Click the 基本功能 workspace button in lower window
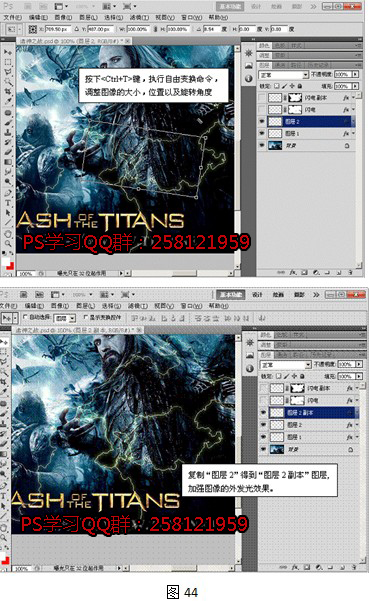 (231, 294)
